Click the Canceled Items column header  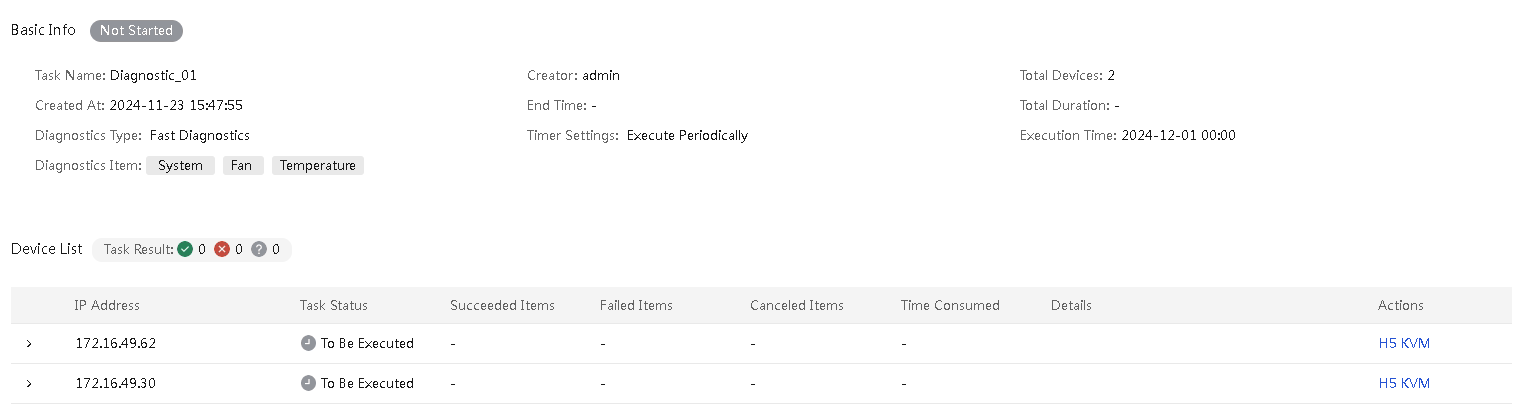point(797,305)
